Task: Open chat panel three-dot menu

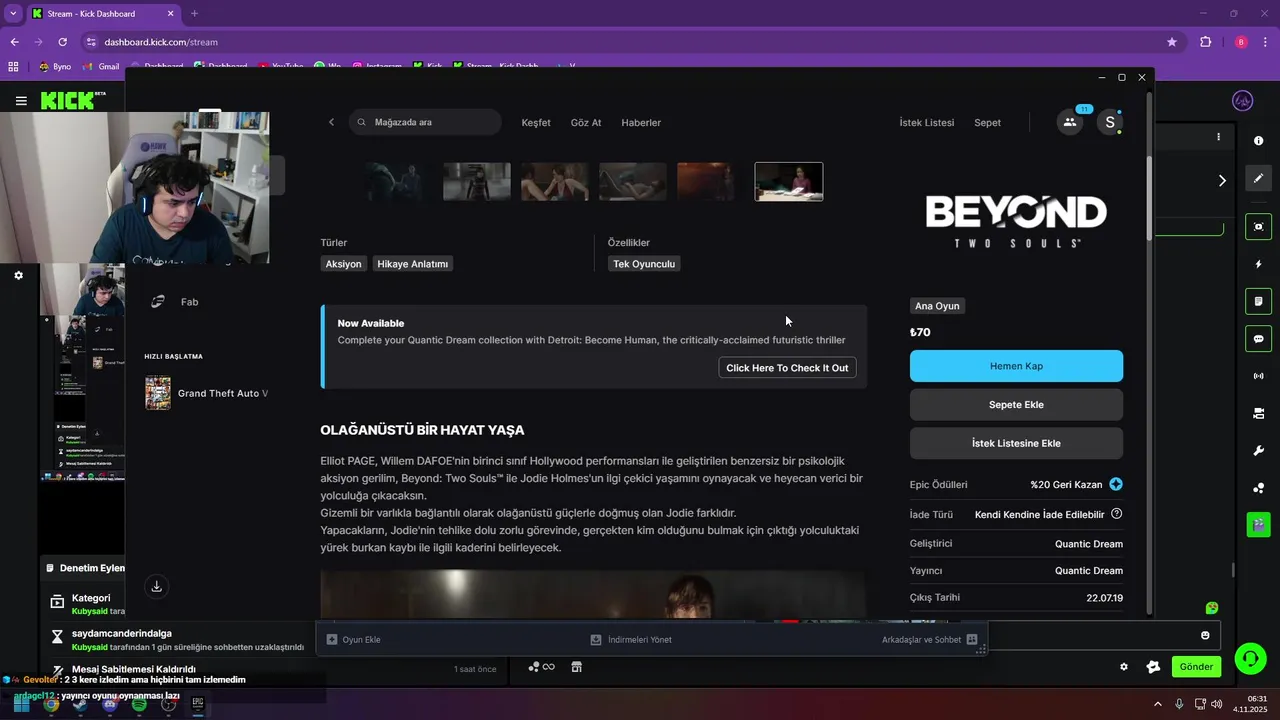Action: tap(1218, 137)
